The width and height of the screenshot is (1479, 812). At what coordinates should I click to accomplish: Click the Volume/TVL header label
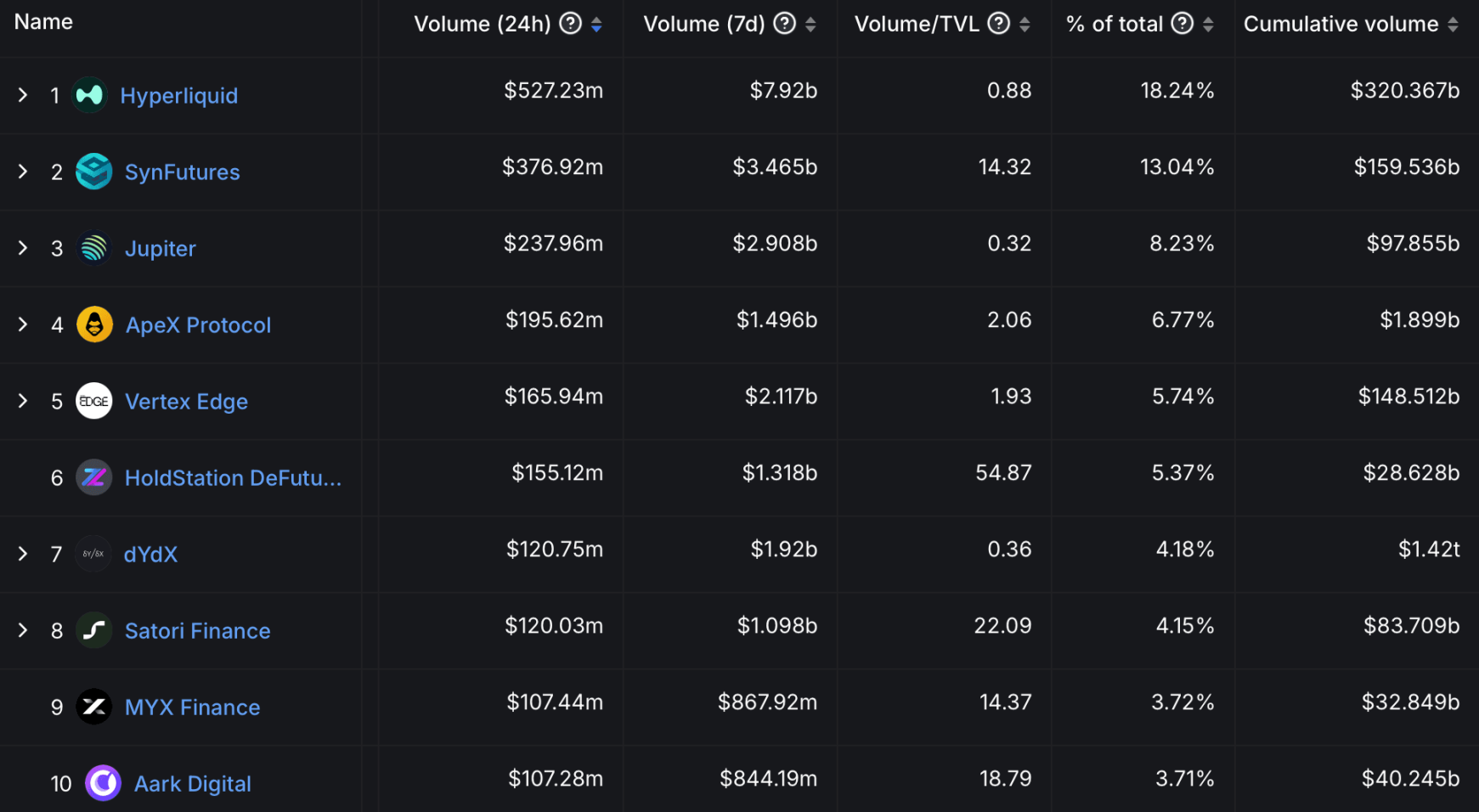coord(917,24)
